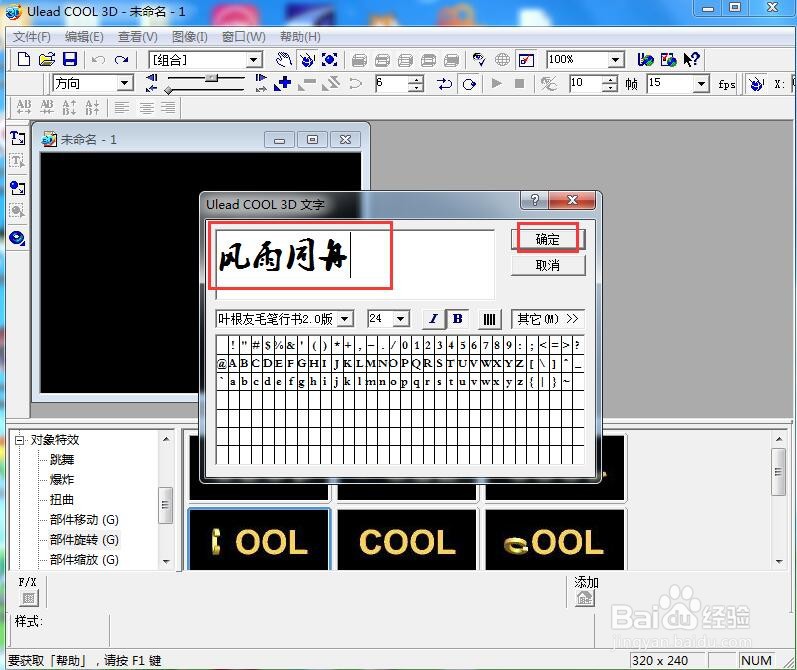Select 爆炸 in the effects tree
Image resolution: width=797 pixels, height=670 pixels.
pyautogui.click(x=62, y=479)
